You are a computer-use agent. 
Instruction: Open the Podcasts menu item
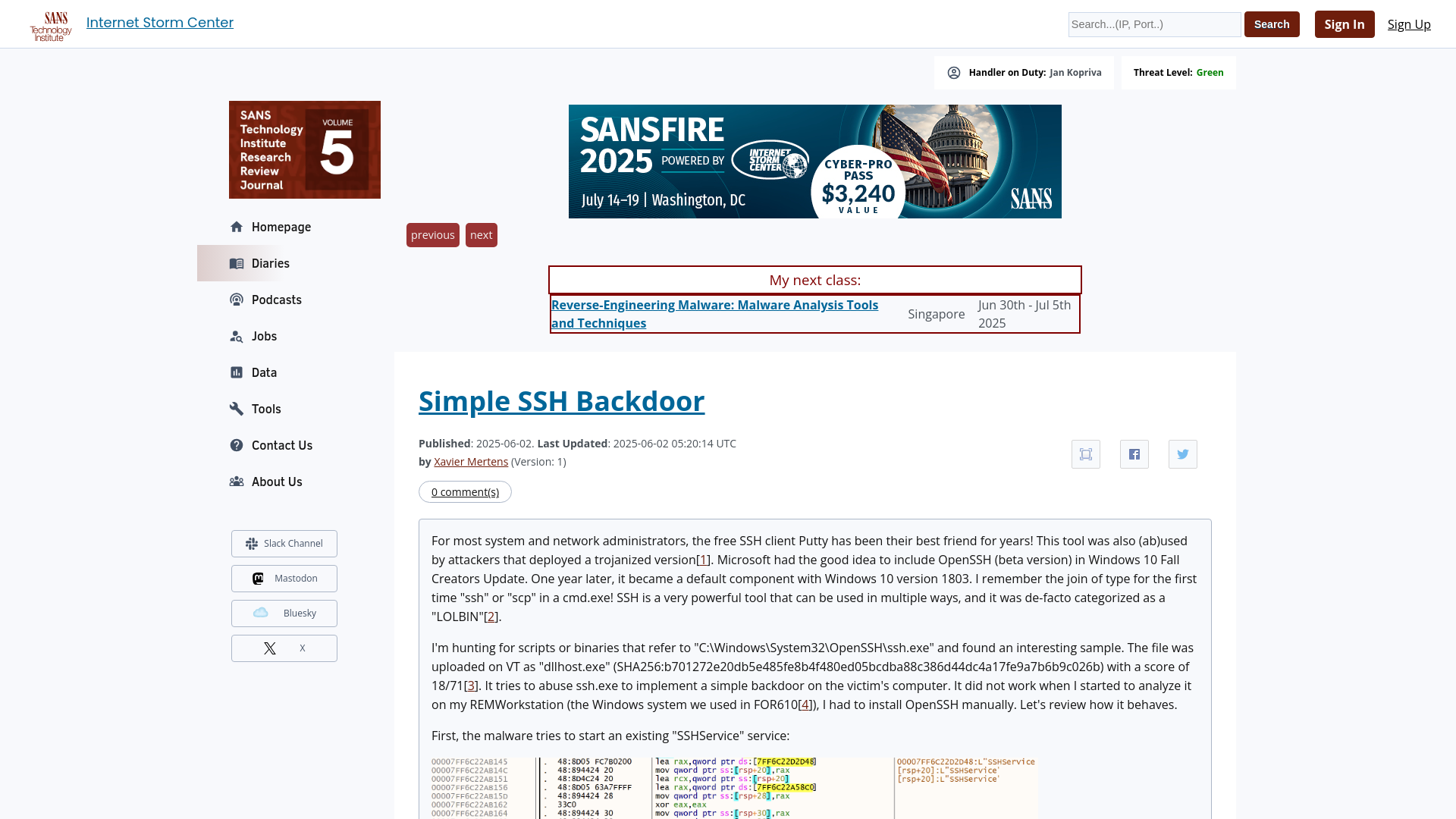pos(276,300)
